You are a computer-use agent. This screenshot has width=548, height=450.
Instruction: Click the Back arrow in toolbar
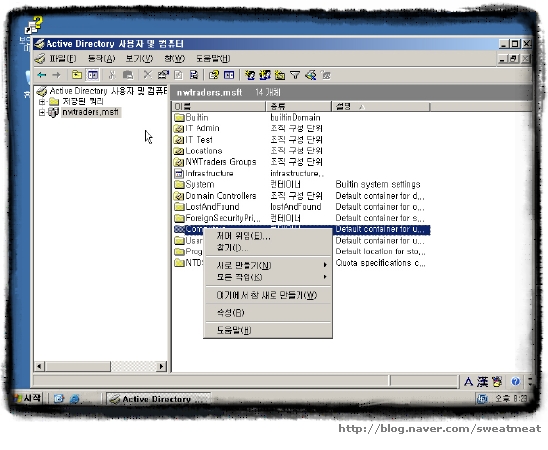pyautogui.click(x=42, y=75)
